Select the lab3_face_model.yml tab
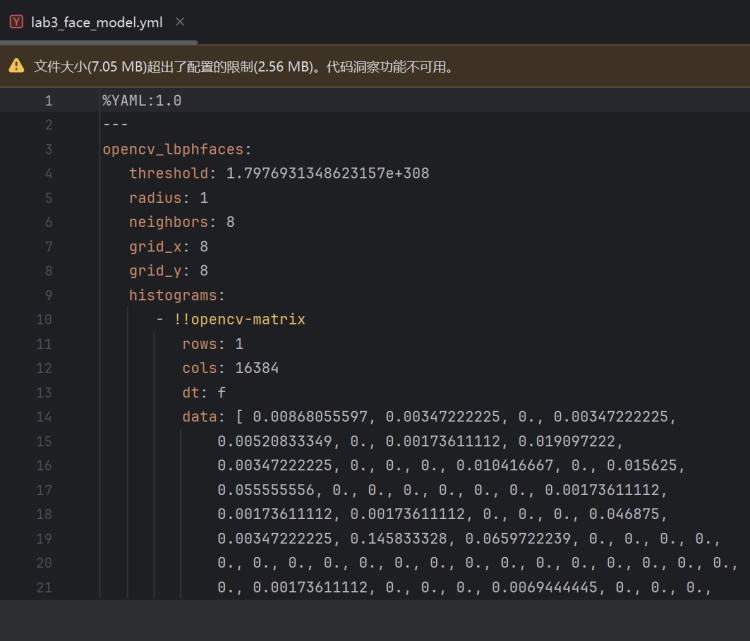This screenshot has width=750, height=641. (97, 22)
